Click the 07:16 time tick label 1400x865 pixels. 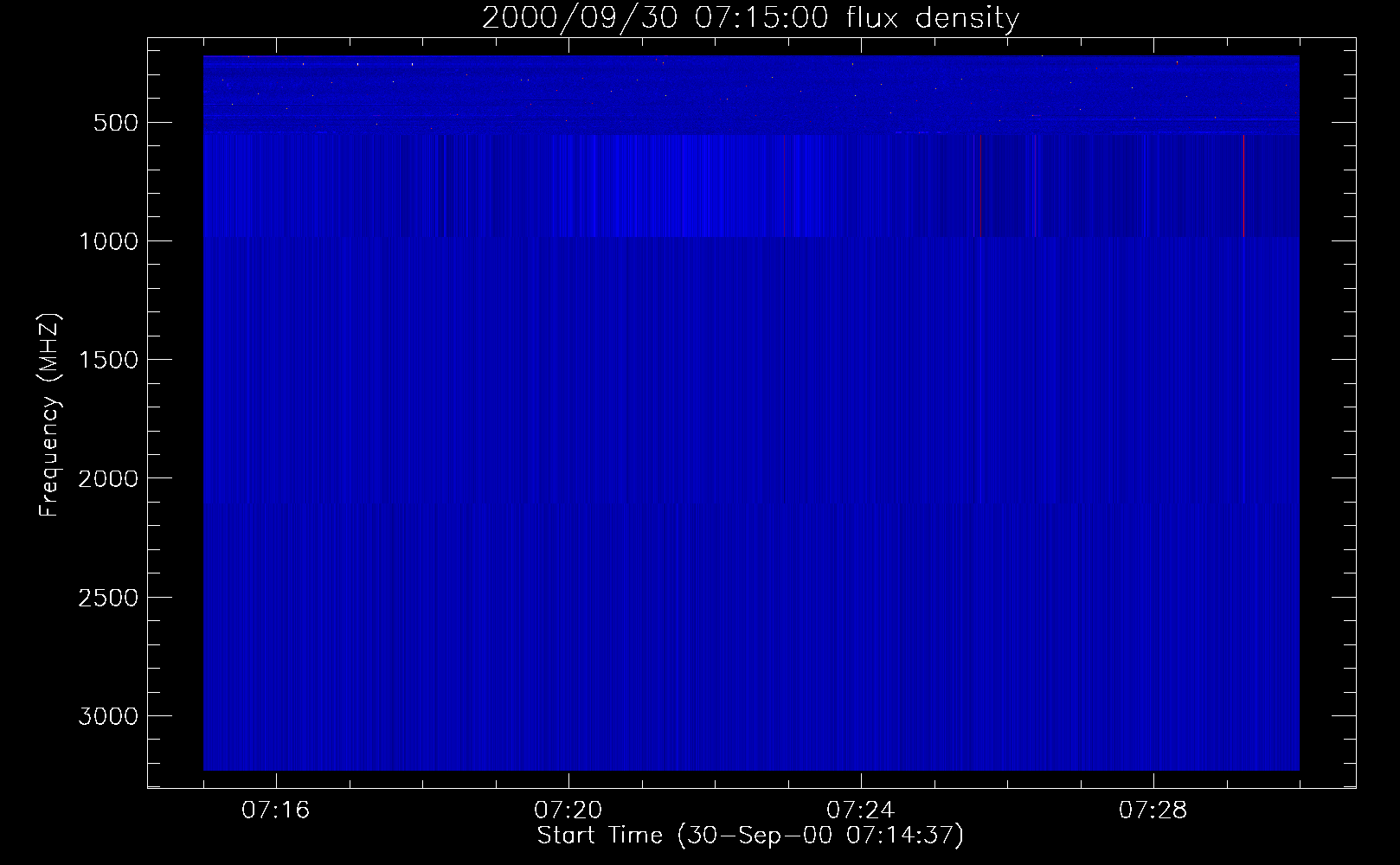pos(275,811)
